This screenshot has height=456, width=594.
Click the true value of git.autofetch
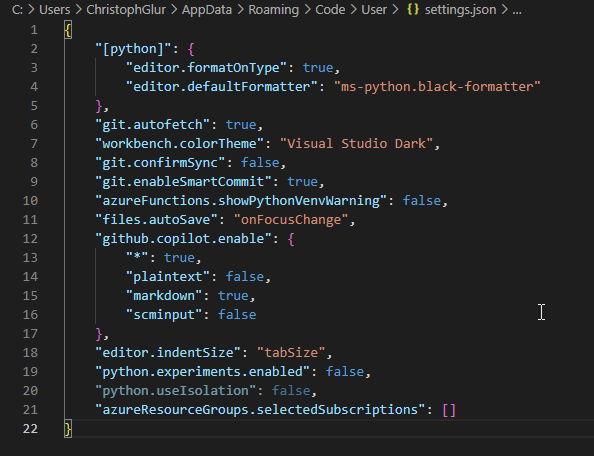(241, 125)
